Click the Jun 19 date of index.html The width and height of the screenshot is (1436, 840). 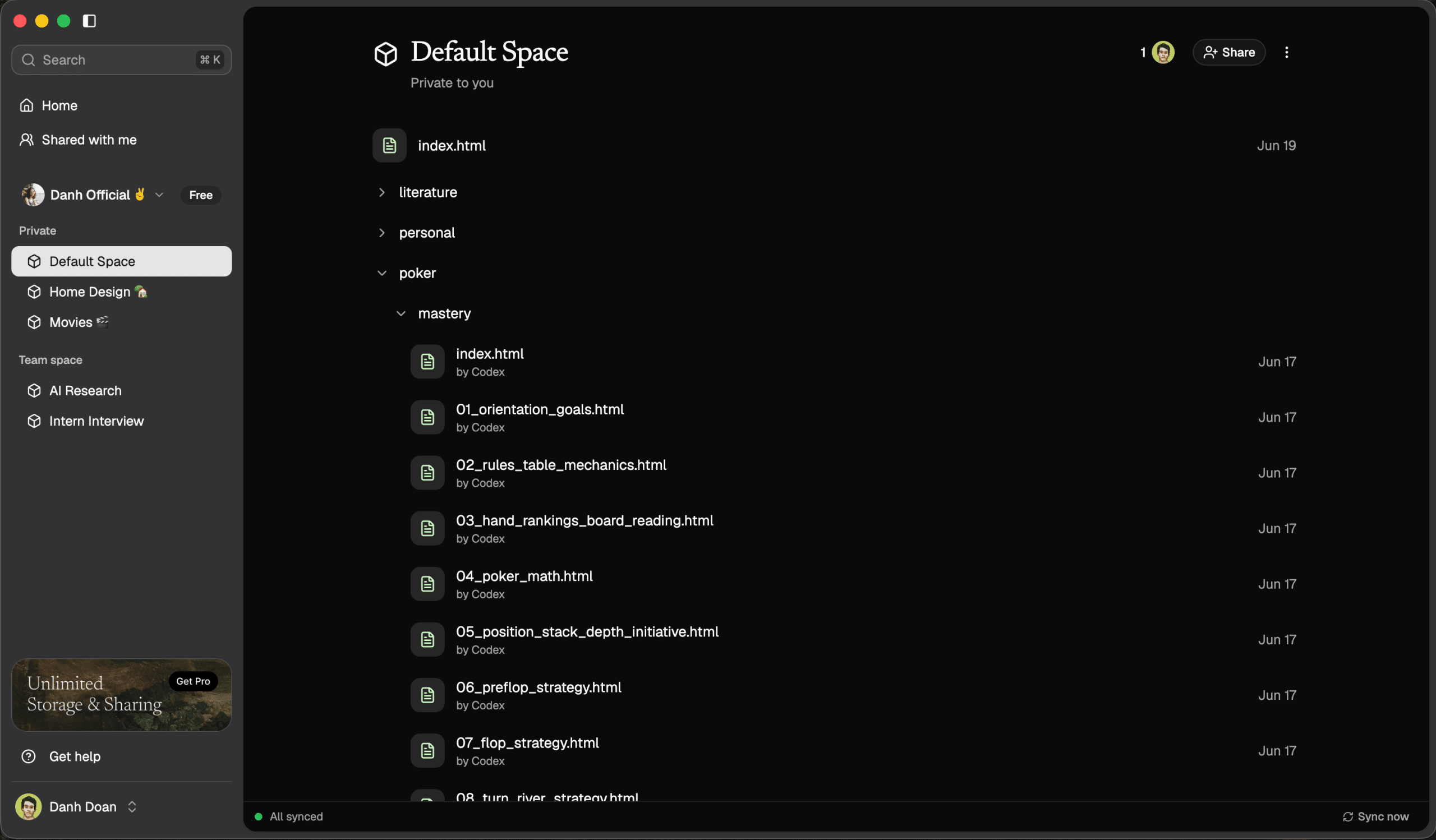pos(1277,146)
